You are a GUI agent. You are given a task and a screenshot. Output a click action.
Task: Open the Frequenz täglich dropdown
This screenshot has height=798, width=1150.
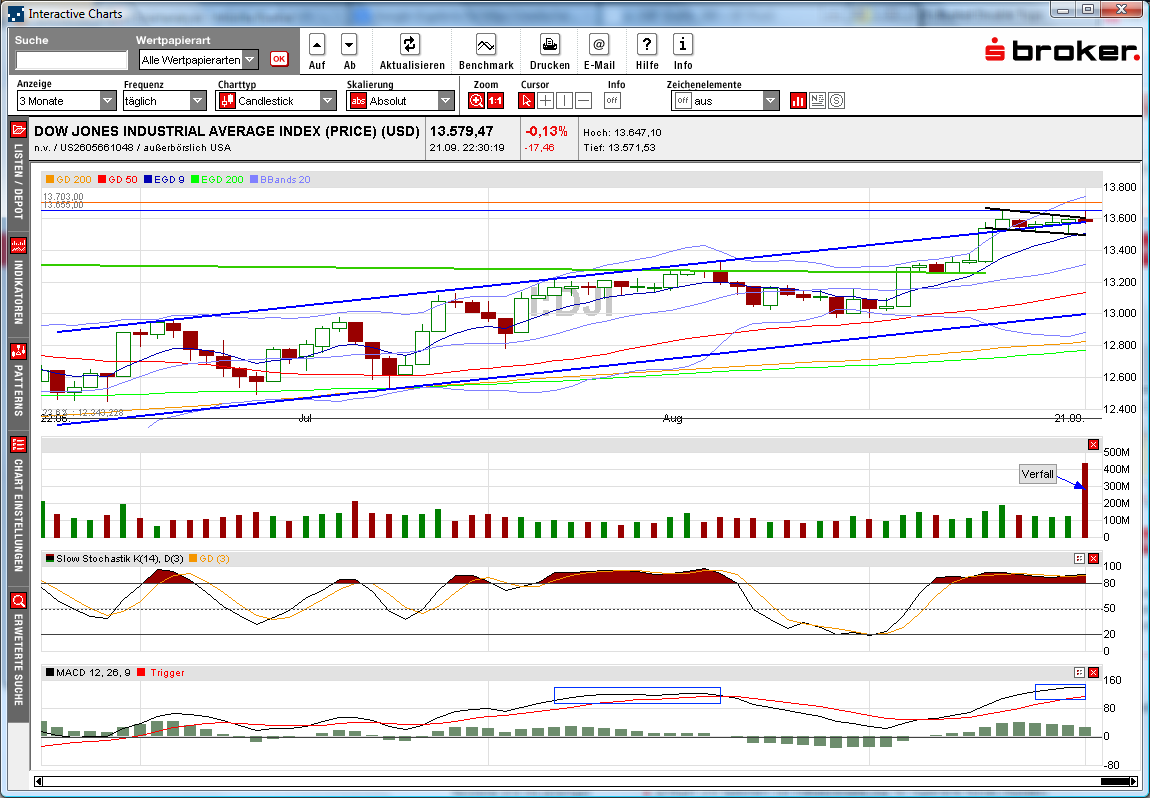tap(164, 100)
